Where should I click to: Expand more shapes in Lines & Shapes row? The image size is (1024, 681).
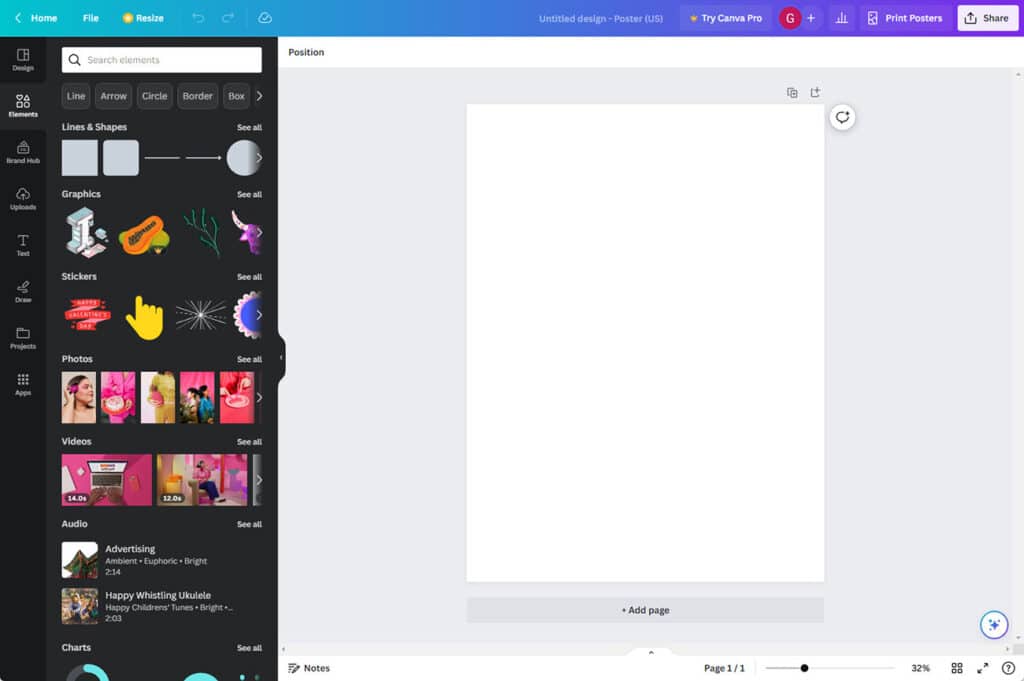point(259,158)
